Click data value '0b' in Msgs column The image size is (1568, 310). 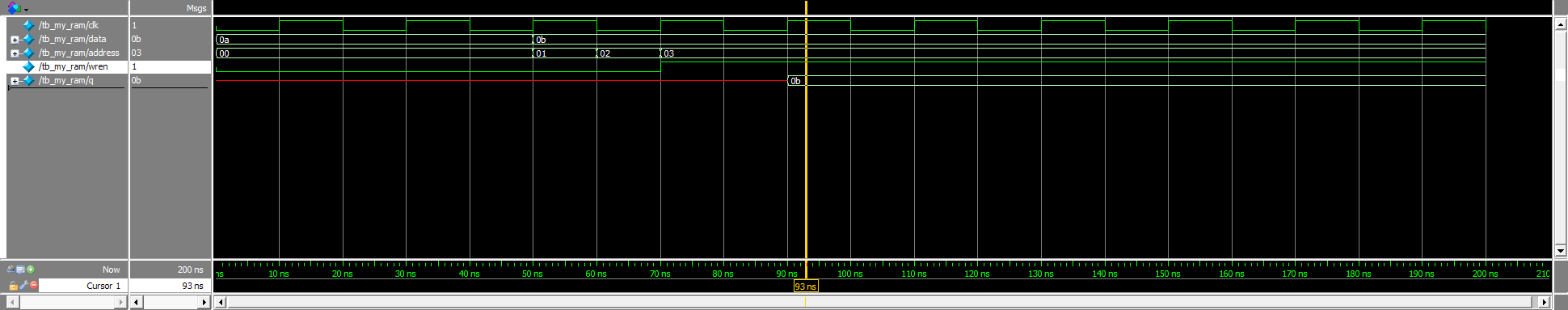136,39
